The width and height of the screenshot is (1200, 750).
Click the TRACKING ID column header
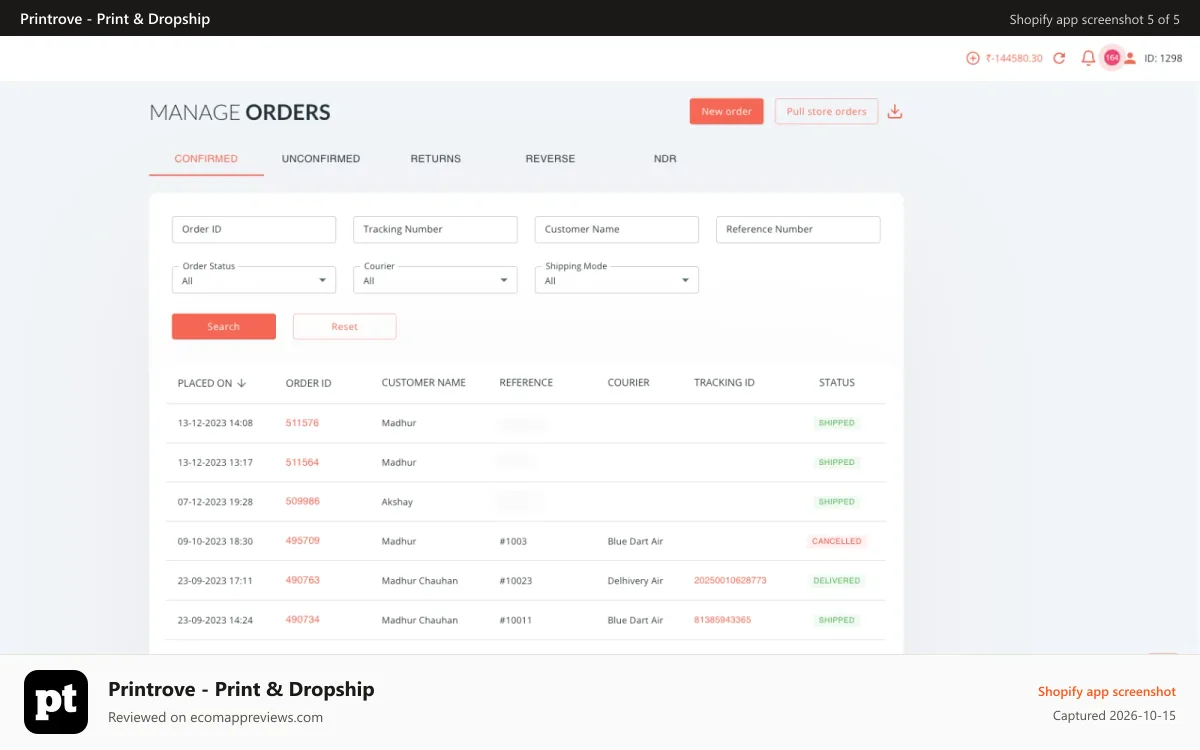click(x=724, y=383)
